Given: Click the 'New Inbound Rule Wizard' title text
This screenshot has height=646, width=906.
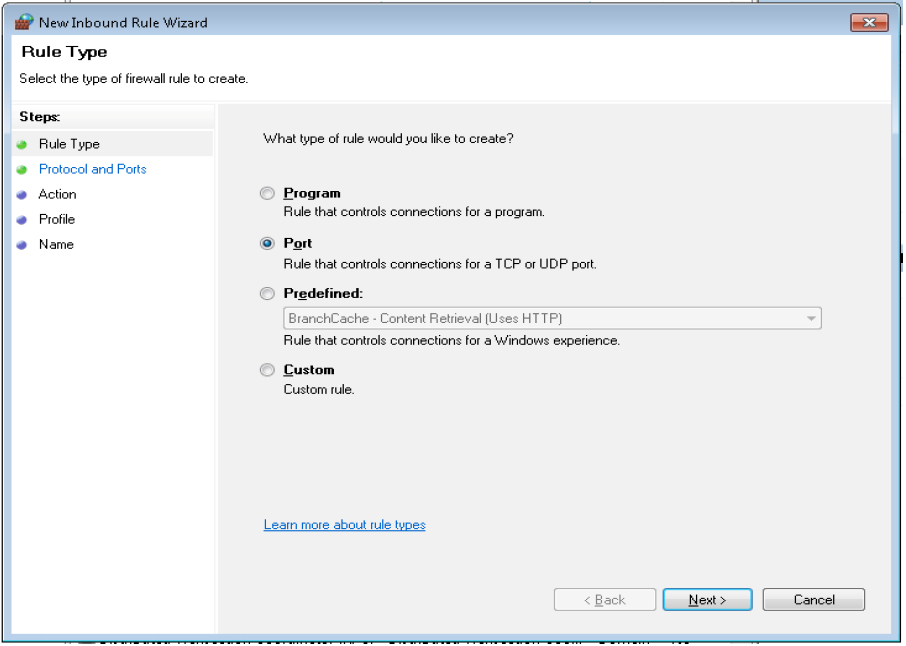Looking at the screenshot, I should [x=123, y=23].
